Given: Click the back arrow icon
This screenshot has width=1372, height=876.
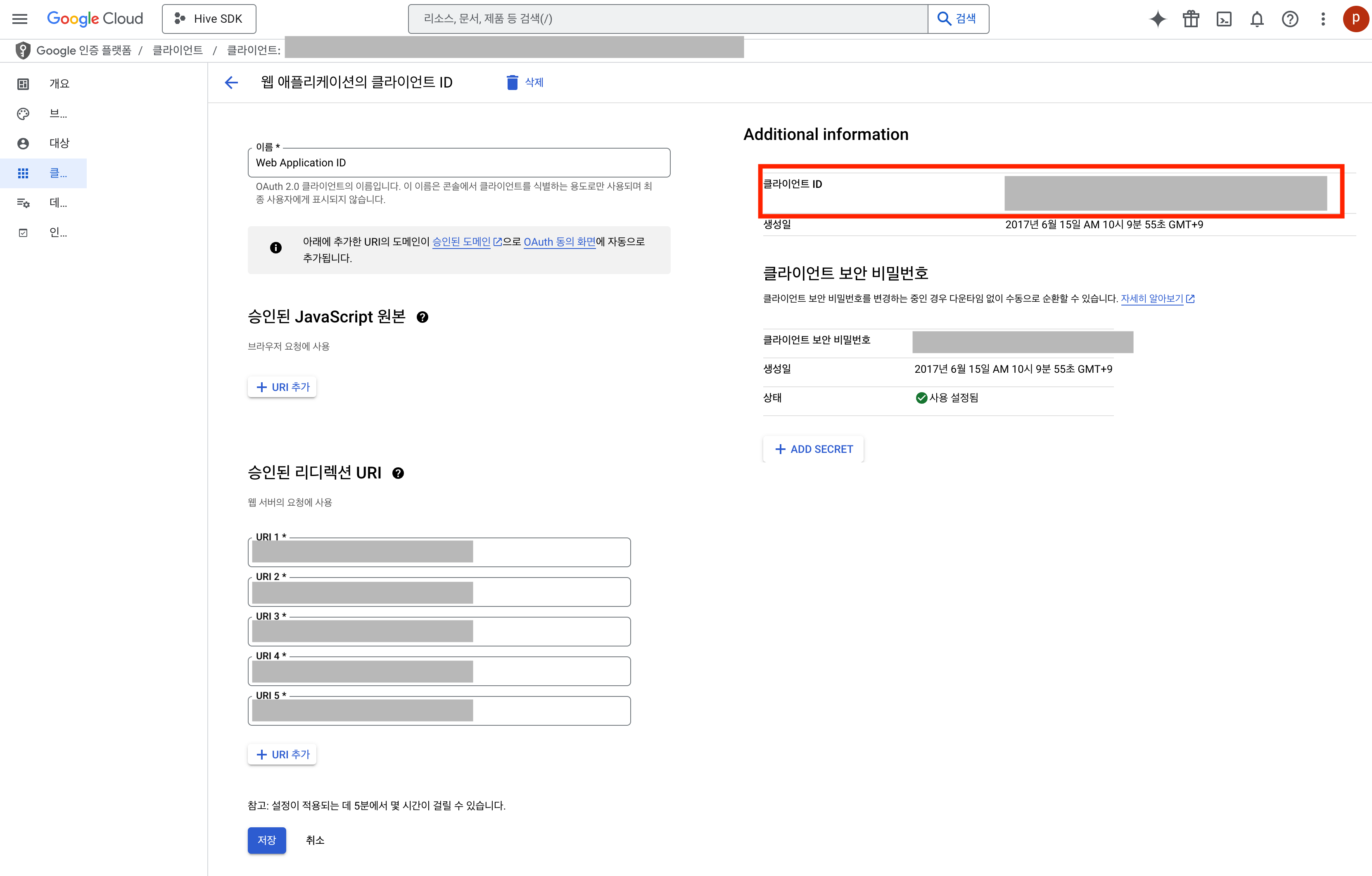Looking at the screenshot, I should click(x=231, y=83).
